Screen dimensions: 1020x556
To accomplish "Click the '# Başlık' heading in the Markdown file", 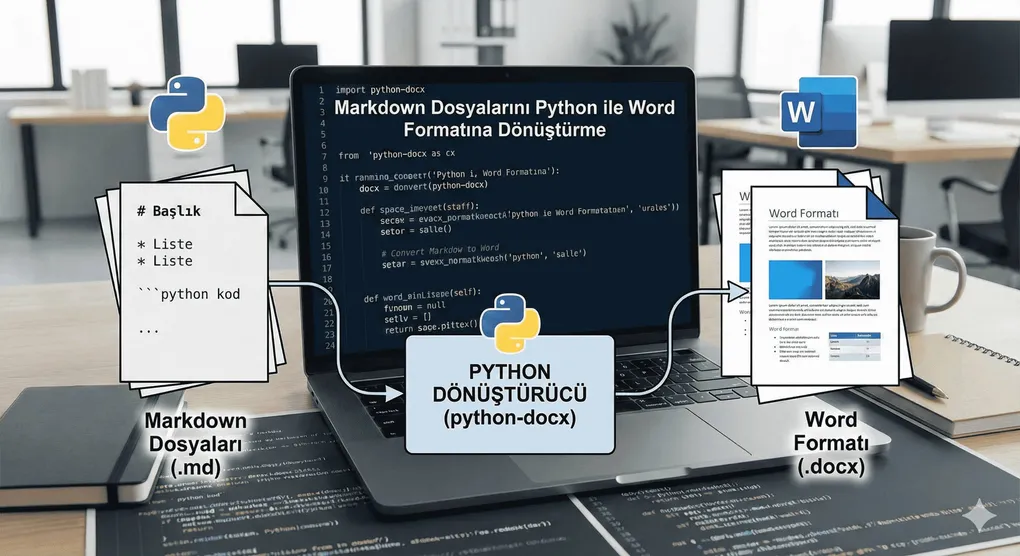I will 168,212.
